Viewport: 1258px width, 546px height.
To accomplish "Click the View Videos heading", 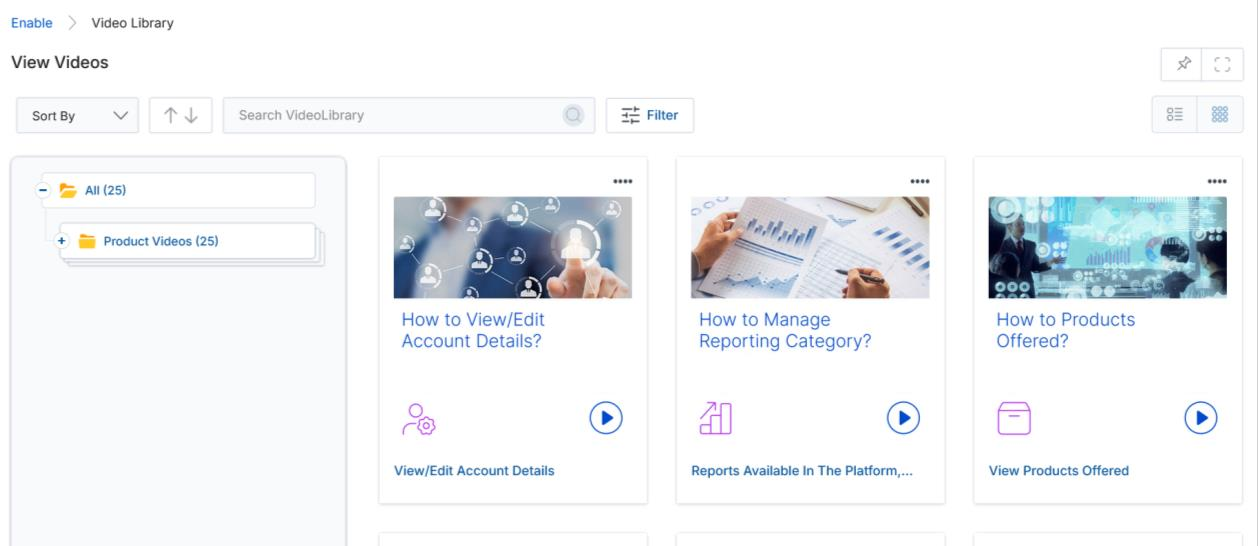I will [60, 63].
